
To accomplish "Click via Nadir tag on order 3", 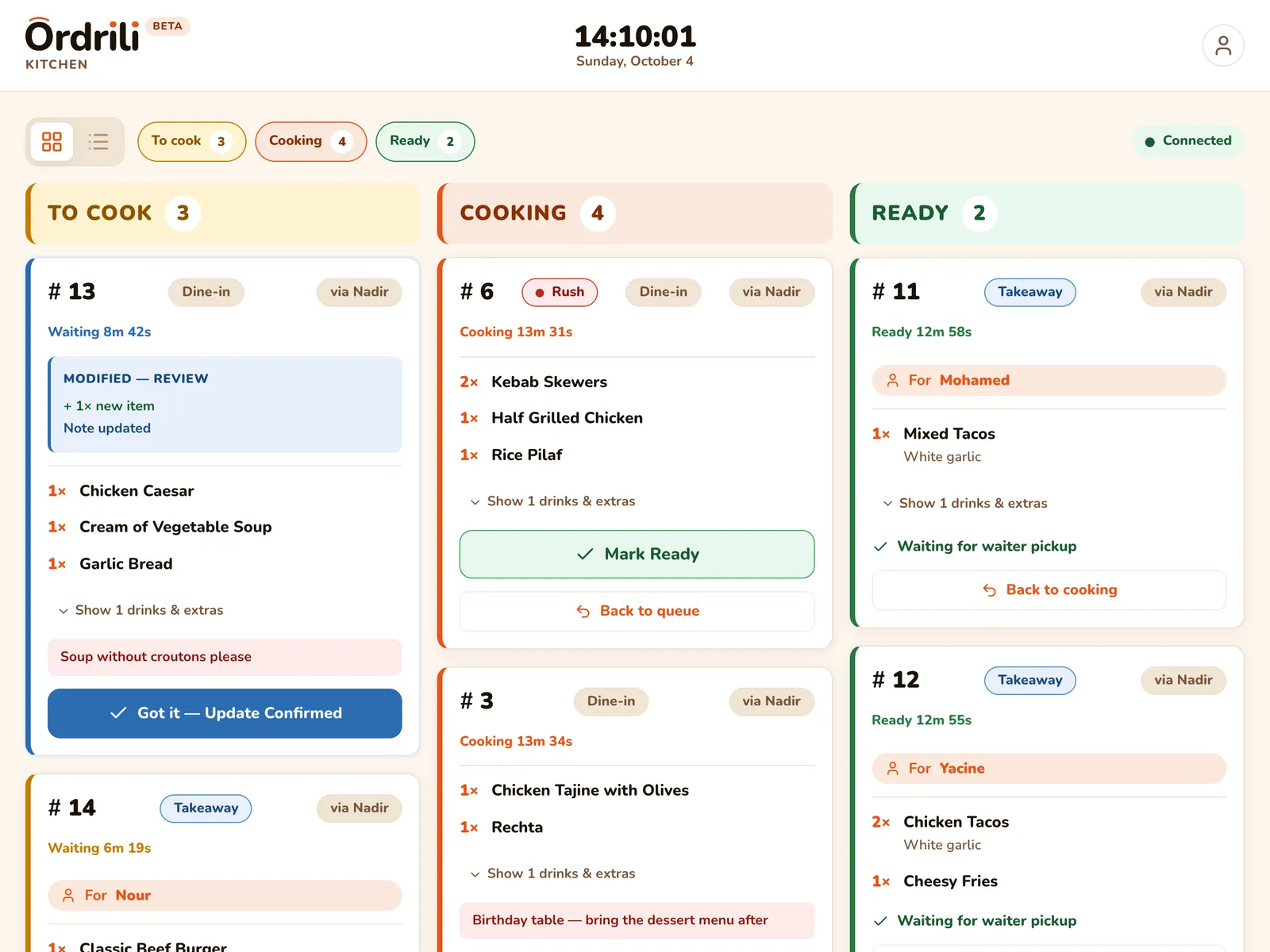I will click(x=772, y=701).
